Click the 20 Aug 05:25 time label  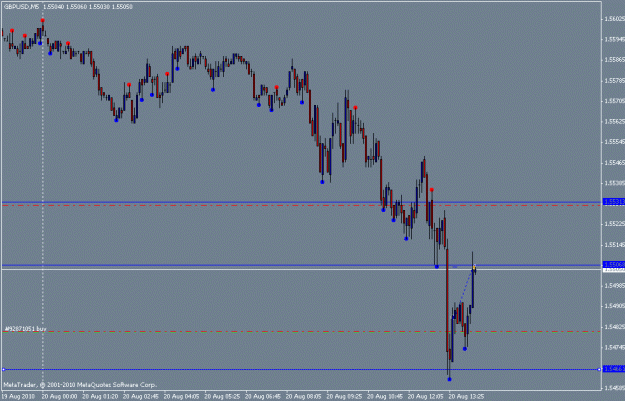tap(222, 397)
